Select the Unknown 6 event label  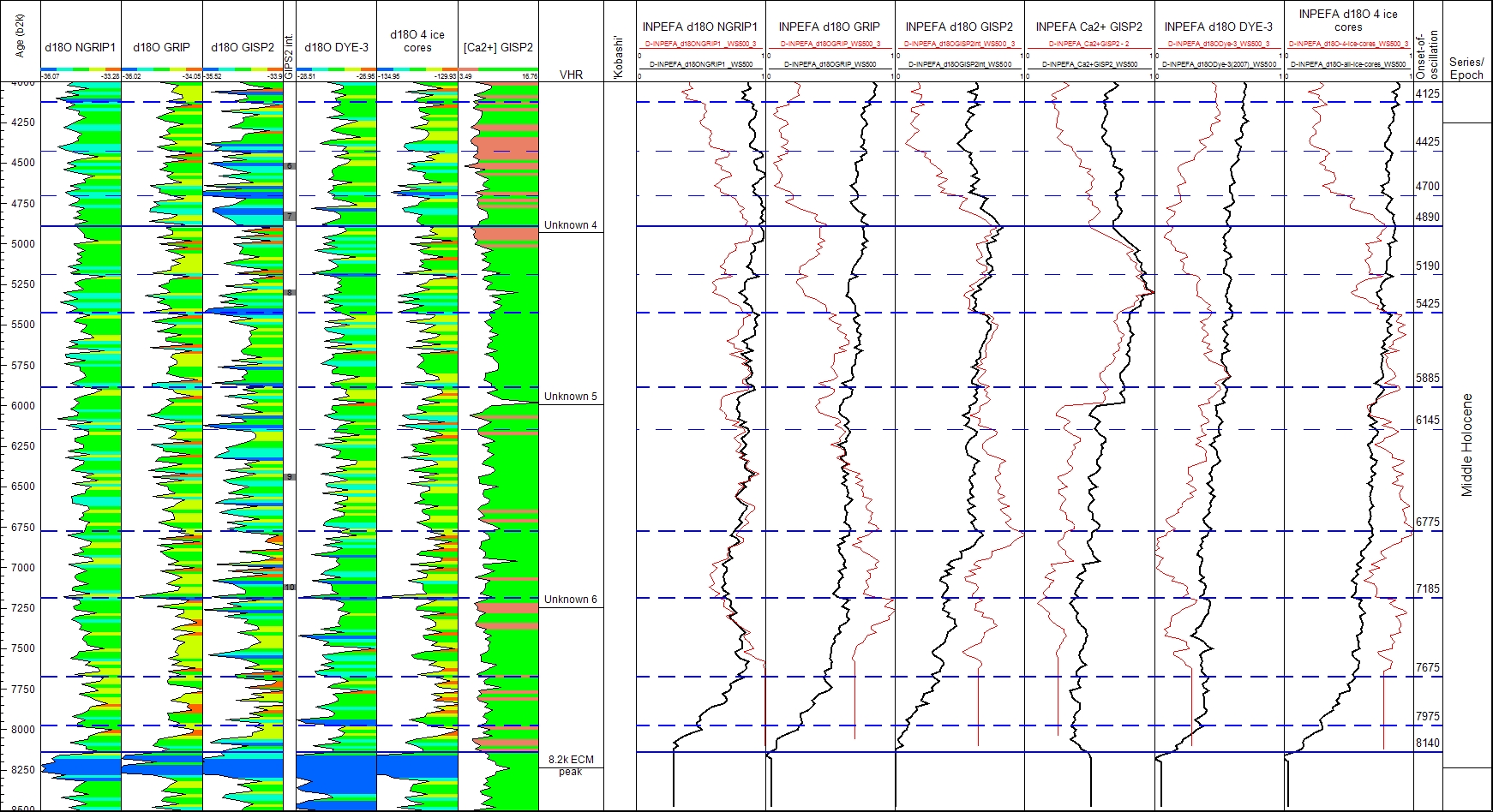click(570, 600)
